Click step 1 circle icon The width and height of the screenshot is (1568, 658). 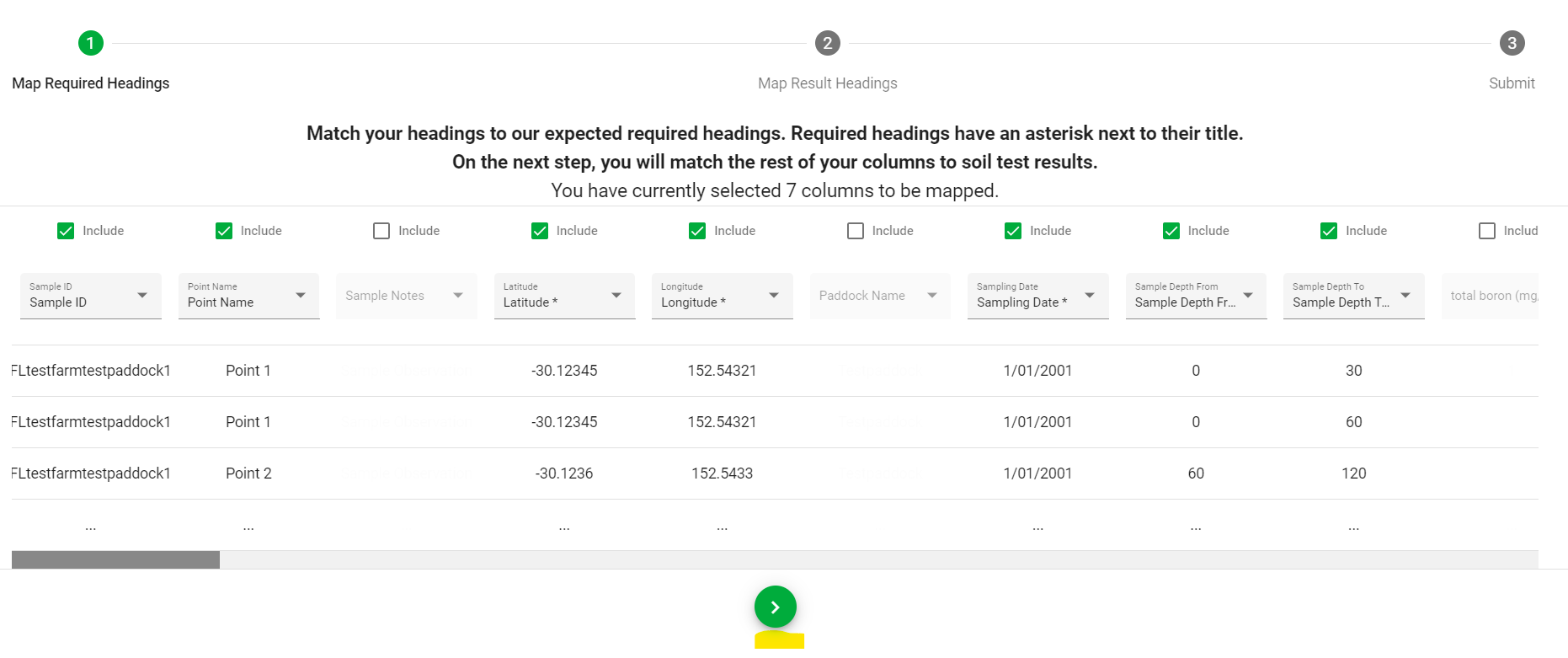coord(91,43)
